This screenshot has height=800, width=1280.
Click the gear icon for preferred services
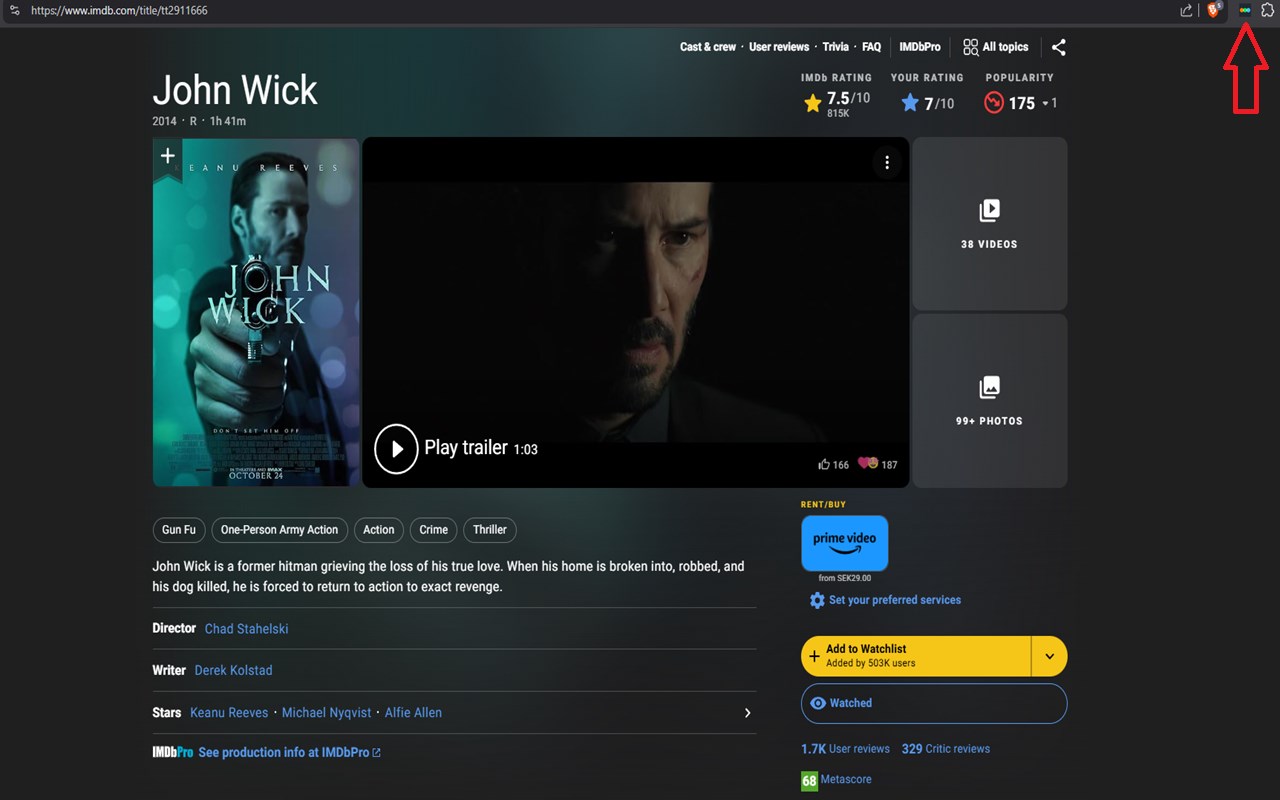817,600
